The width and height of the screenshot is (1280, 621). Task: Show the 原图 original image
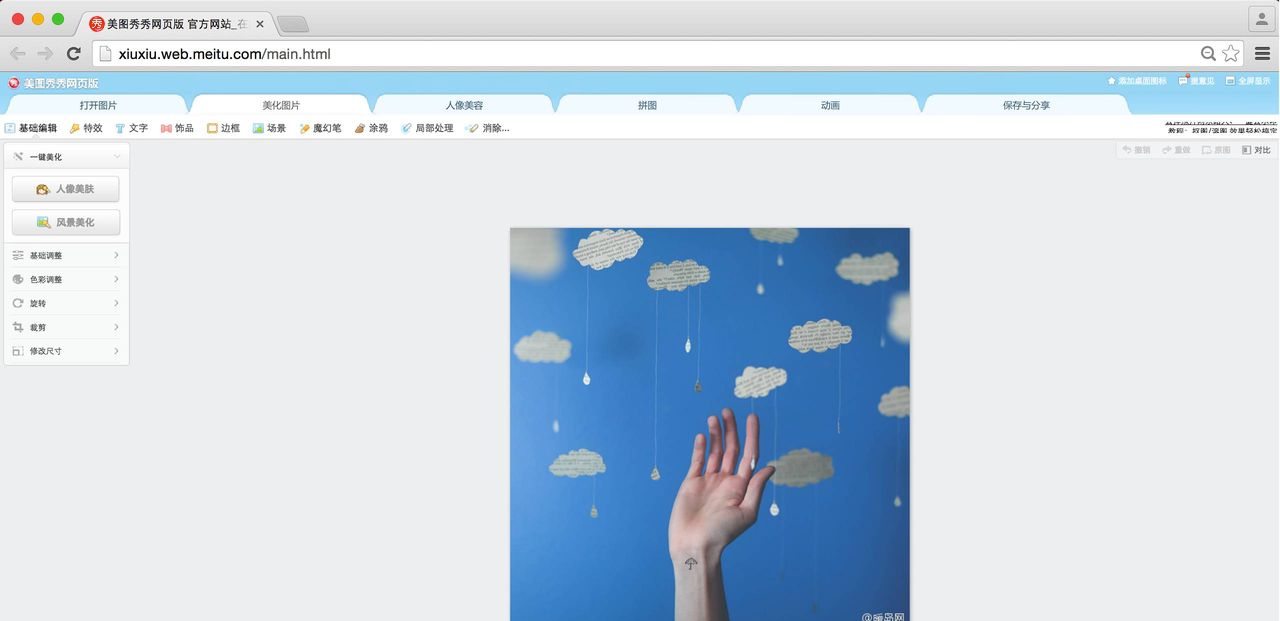point(1216,150)
